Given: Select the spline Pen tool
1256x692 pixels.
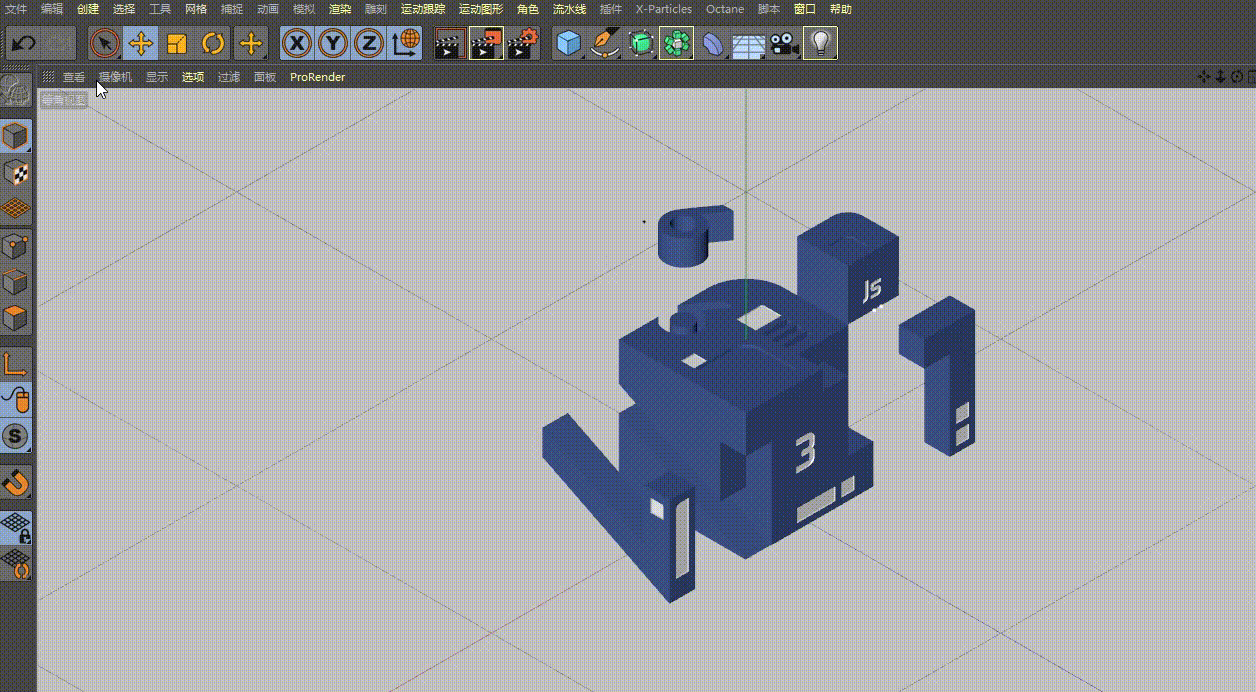Looking at the screenshot, I should pos(605,43).
